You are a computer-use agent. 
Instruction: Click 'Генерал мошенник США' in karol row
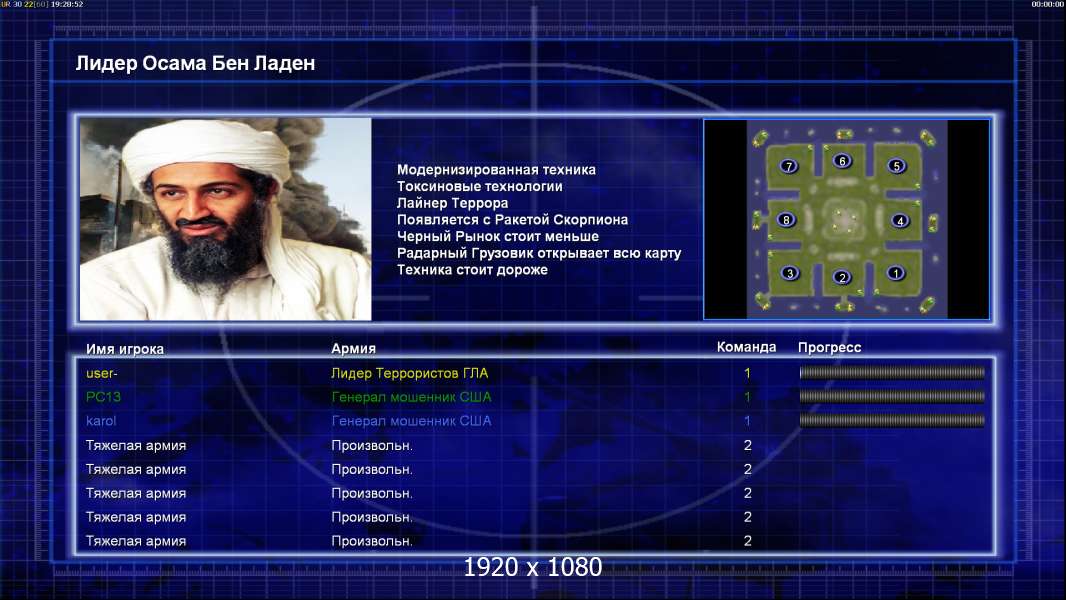pos(411,421)
